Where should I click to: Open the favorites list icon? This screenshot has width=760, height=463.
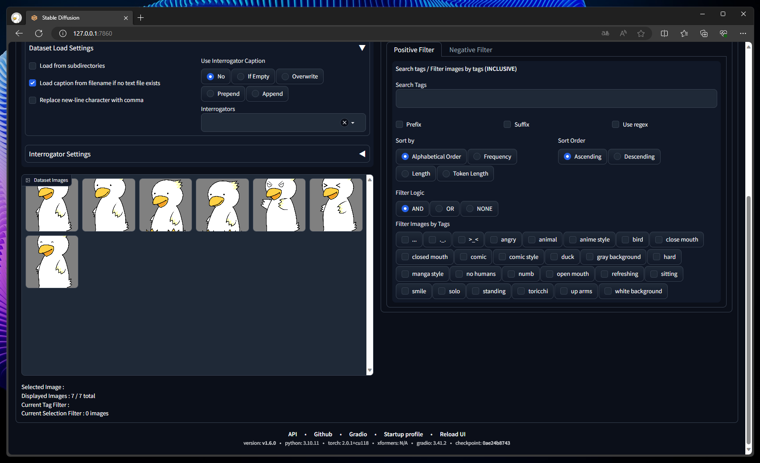pyautogui.click(x=684, y=33)
